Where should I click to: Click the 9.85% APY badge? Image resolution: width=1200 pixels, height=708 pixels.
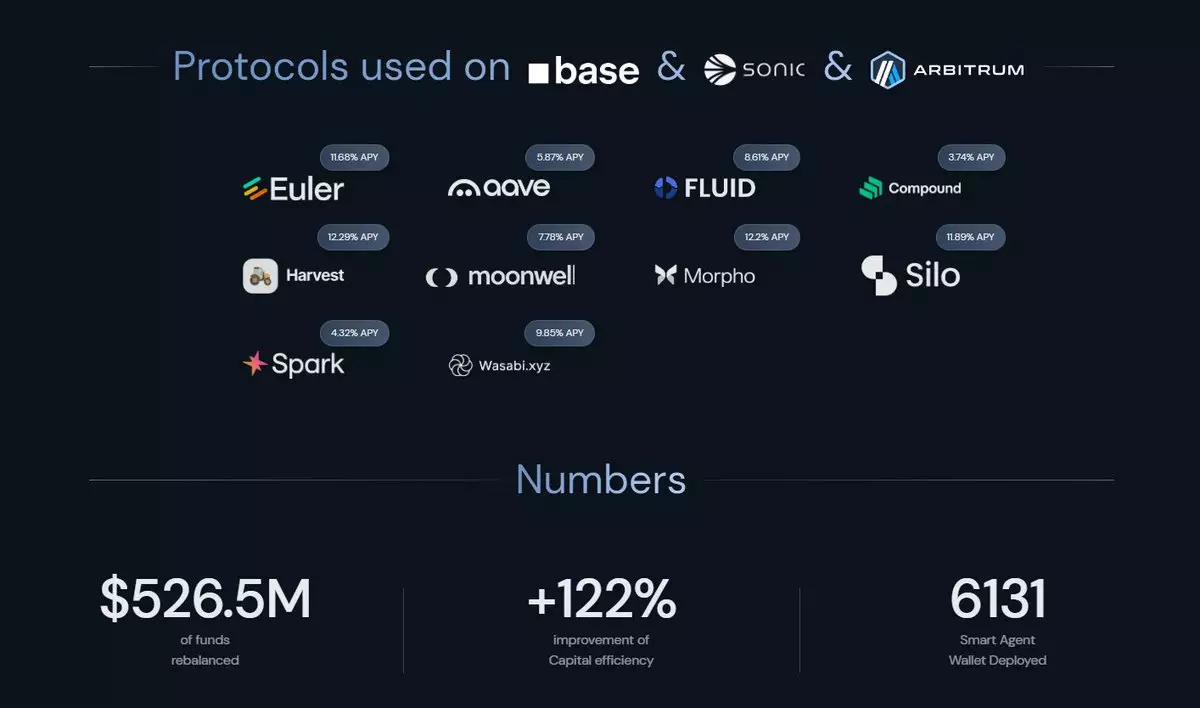[x=560, y=333]
